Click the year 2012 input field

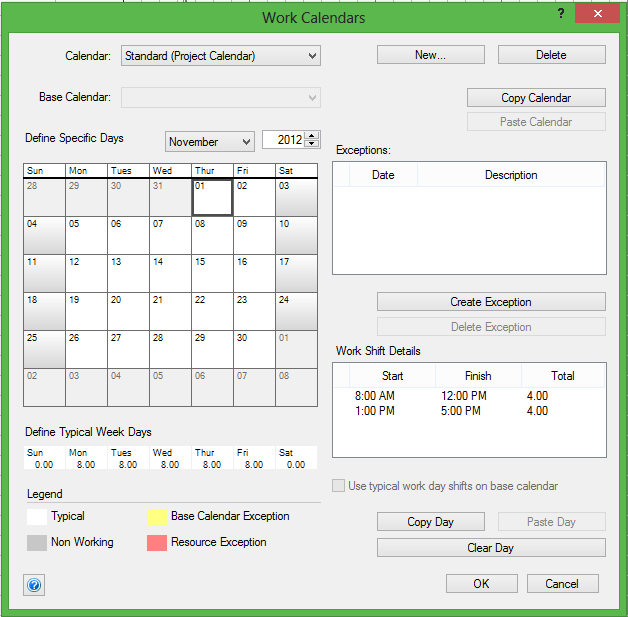[283, 141]
